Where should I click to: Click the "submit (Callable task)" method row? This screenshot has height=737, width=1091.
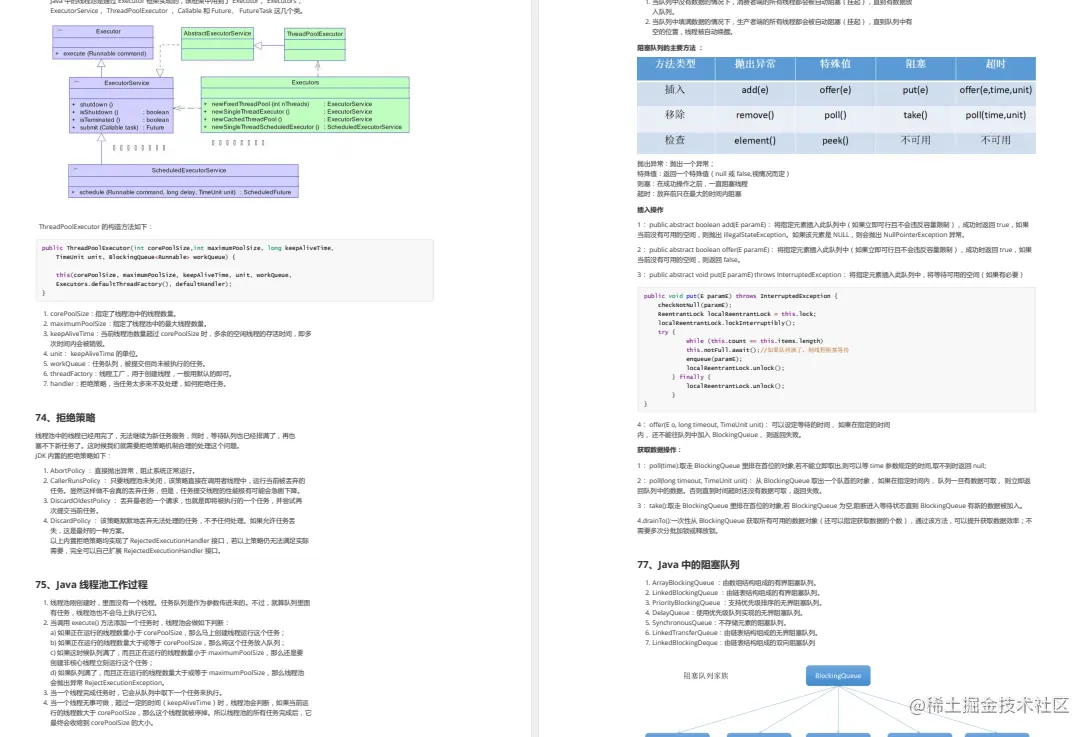point(121,127)
